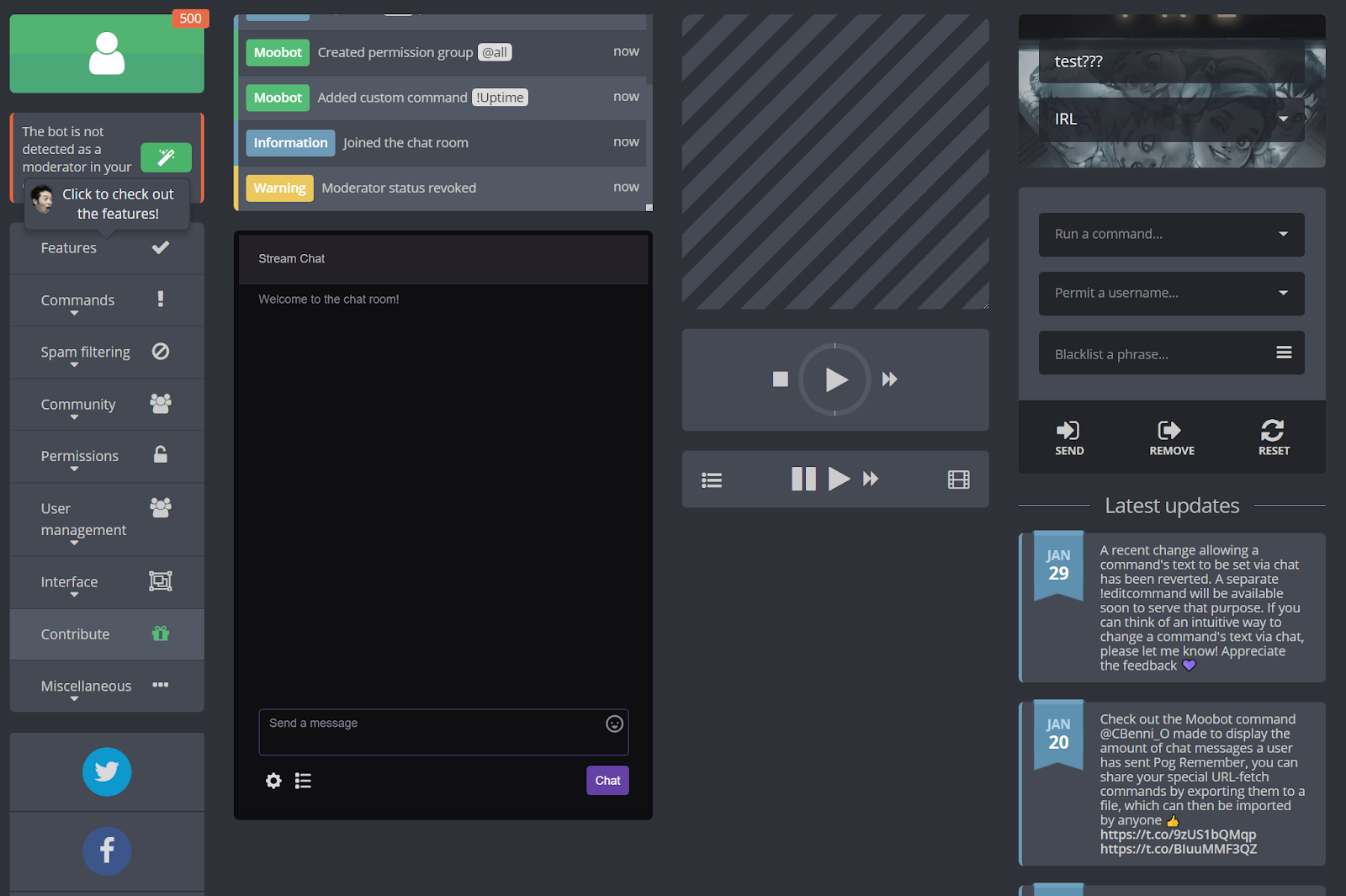1346x896 pixels.
Task: Show the chat viewer list icon beside the gear
Action: 303,781
